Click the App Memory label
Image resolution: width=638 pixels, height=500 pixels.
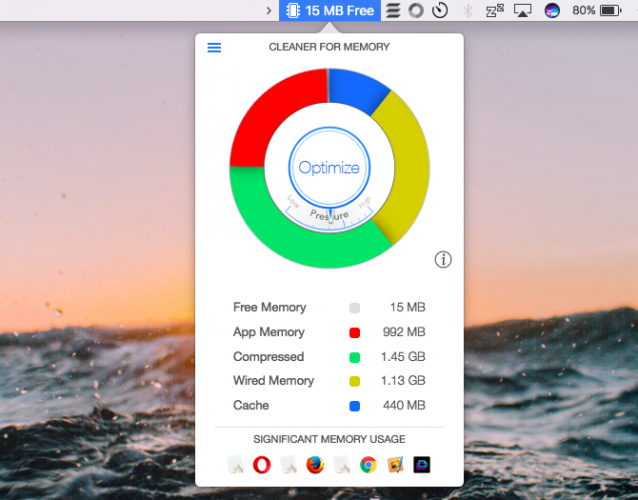[269, 332]
